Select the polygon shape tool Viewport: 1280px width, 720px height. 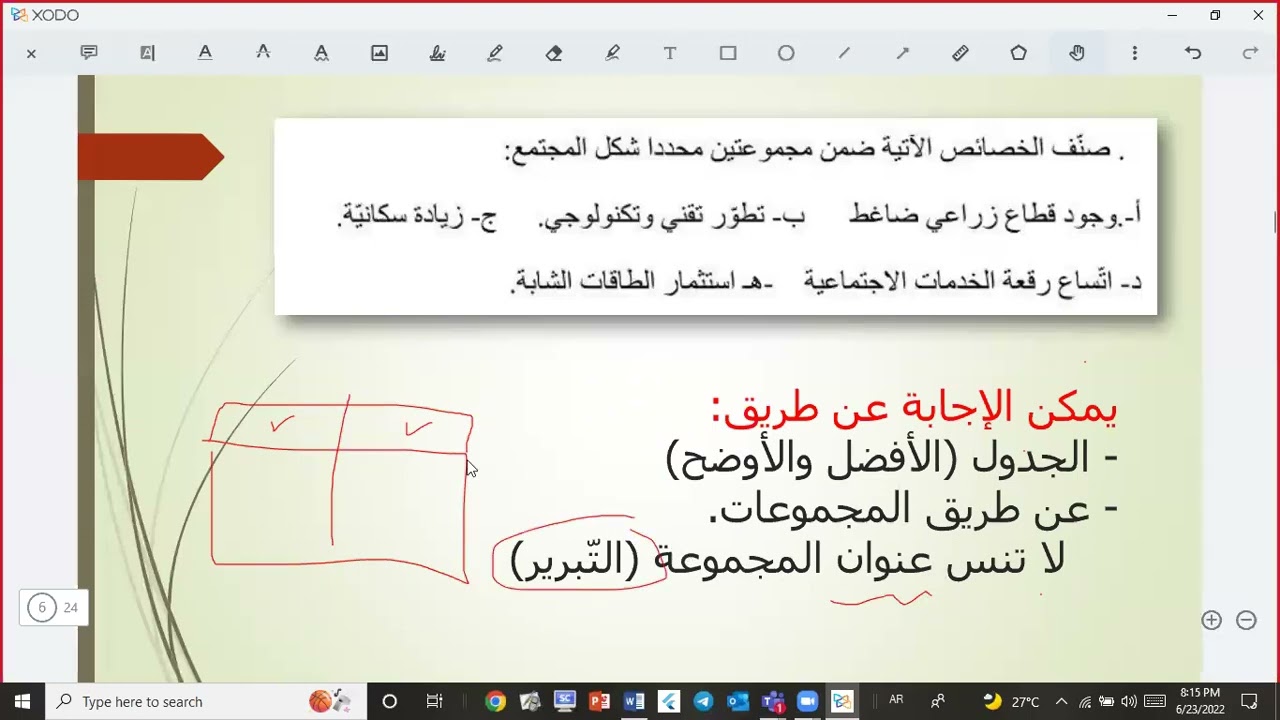(1018, 53)
